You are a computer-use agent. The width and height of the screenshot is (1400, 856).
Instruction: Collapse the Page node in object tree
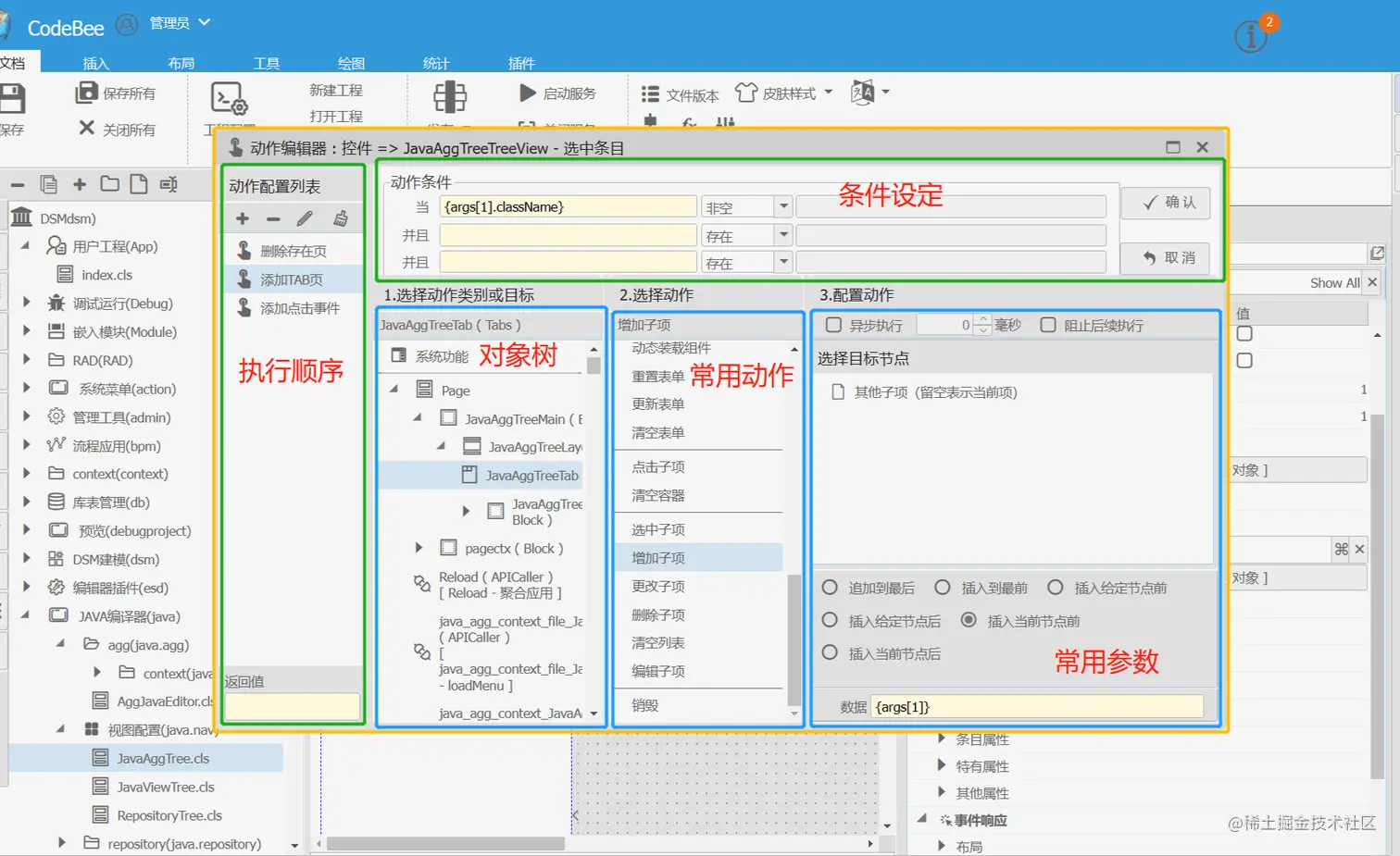394,390
